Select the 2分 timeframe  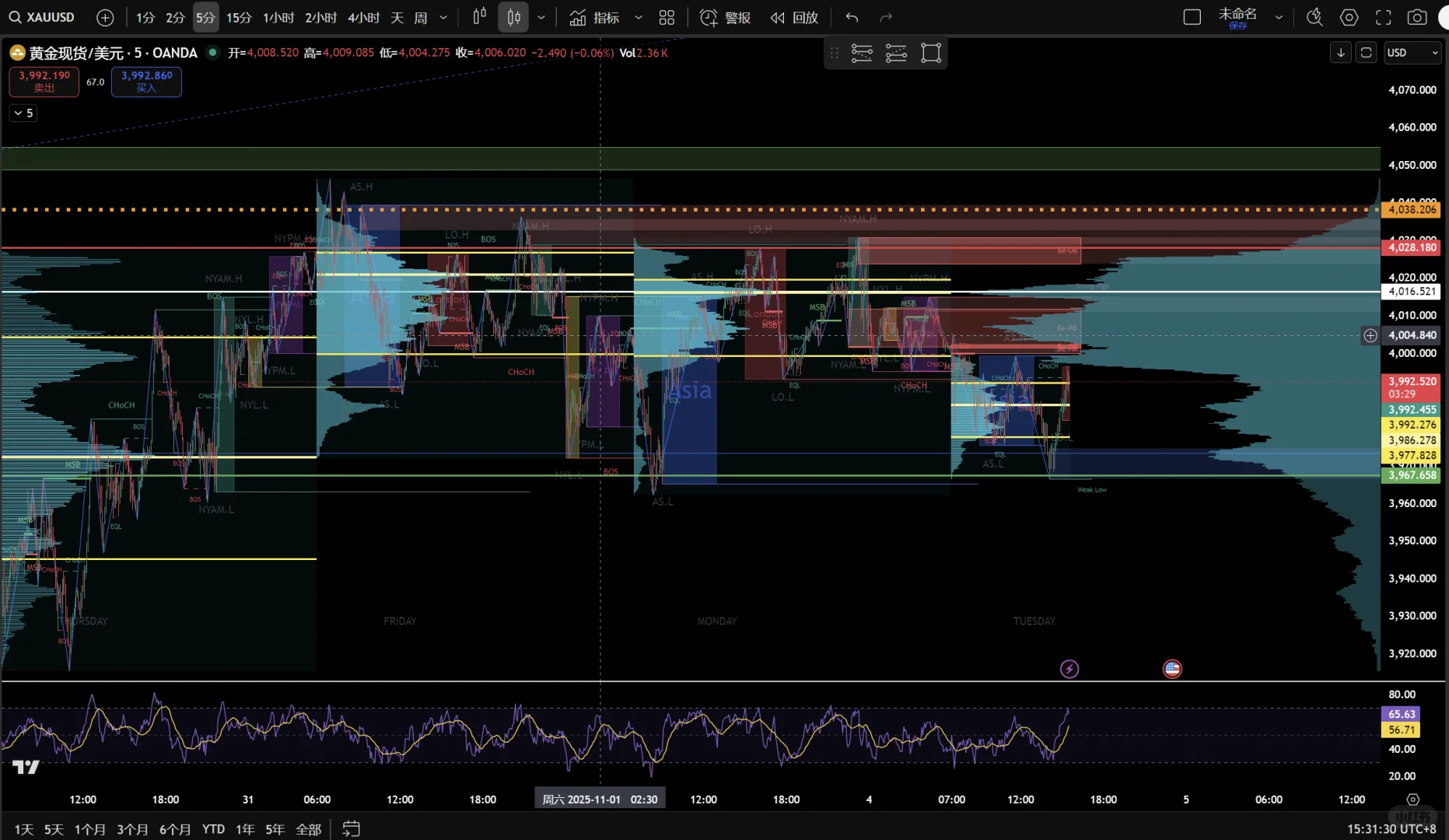175,17
